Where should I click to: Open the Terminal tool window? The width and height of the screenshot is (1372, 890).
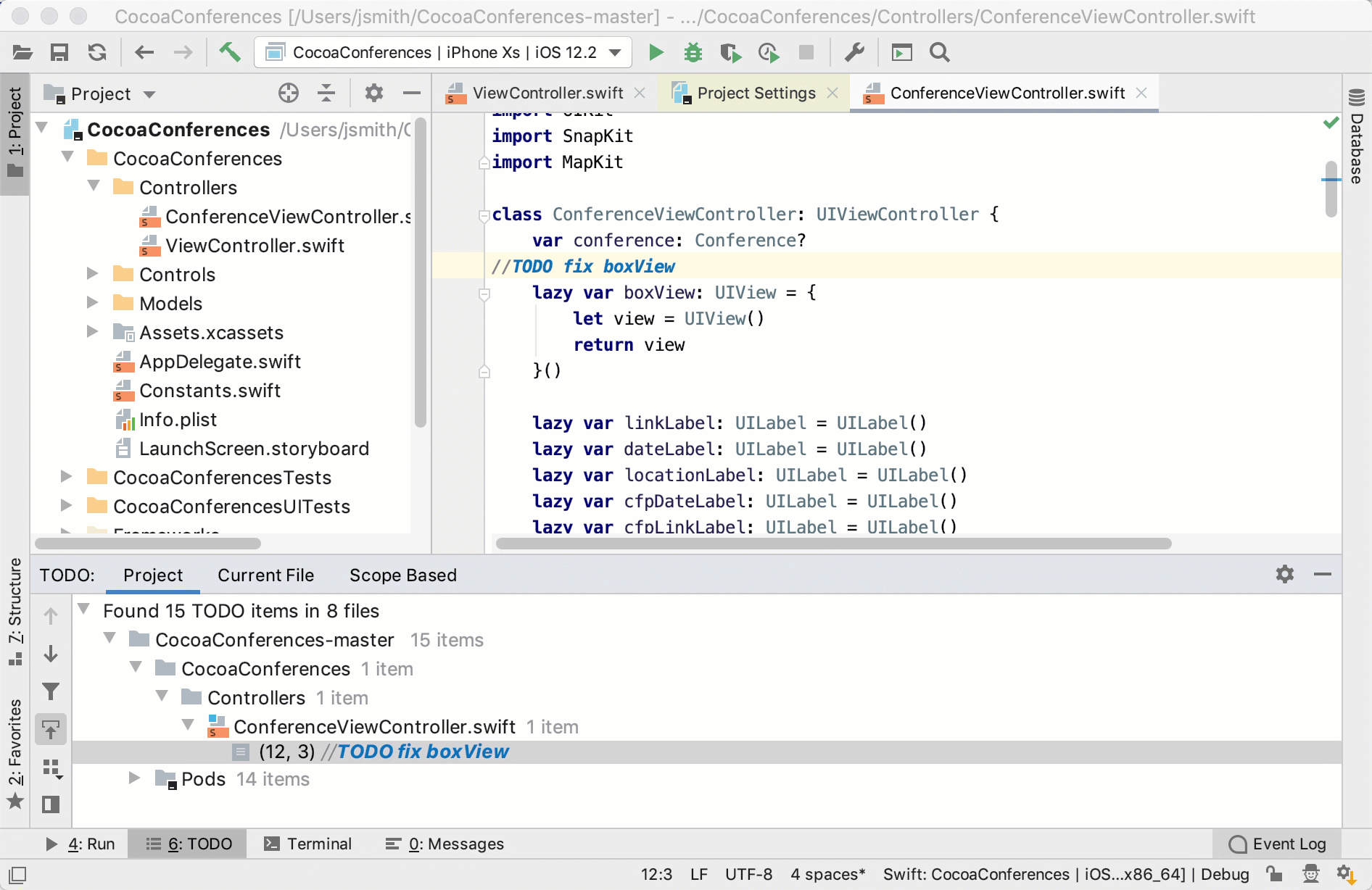pos(307,844)
